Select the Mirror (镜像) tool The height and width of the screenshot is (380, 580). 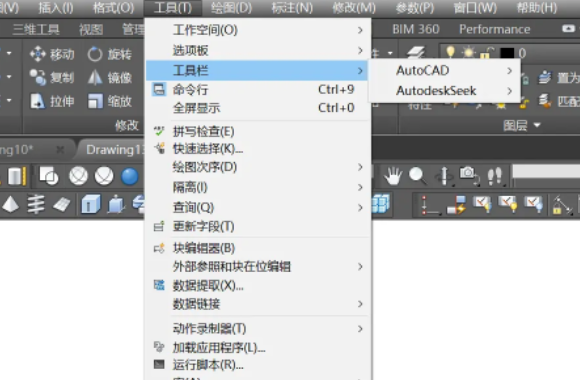click(110, 77)
